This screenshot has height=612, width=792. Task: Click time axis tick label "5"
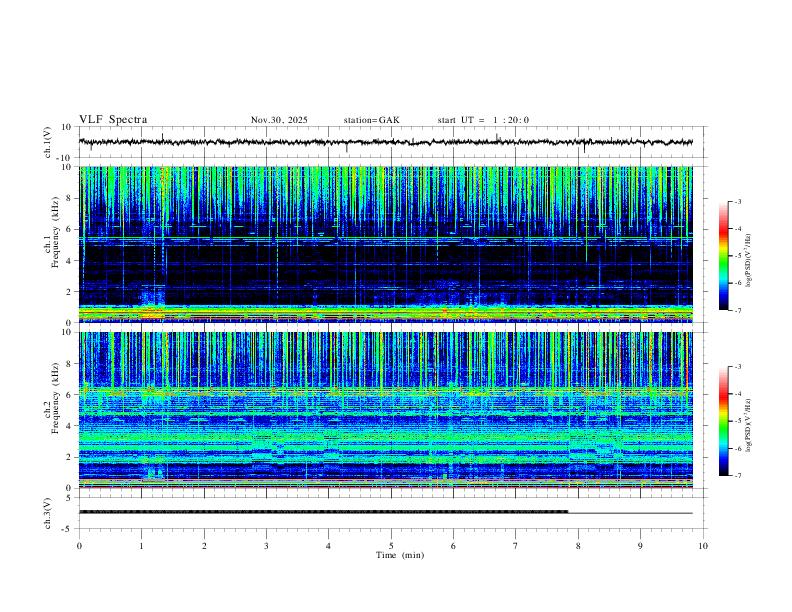[391, 546]
